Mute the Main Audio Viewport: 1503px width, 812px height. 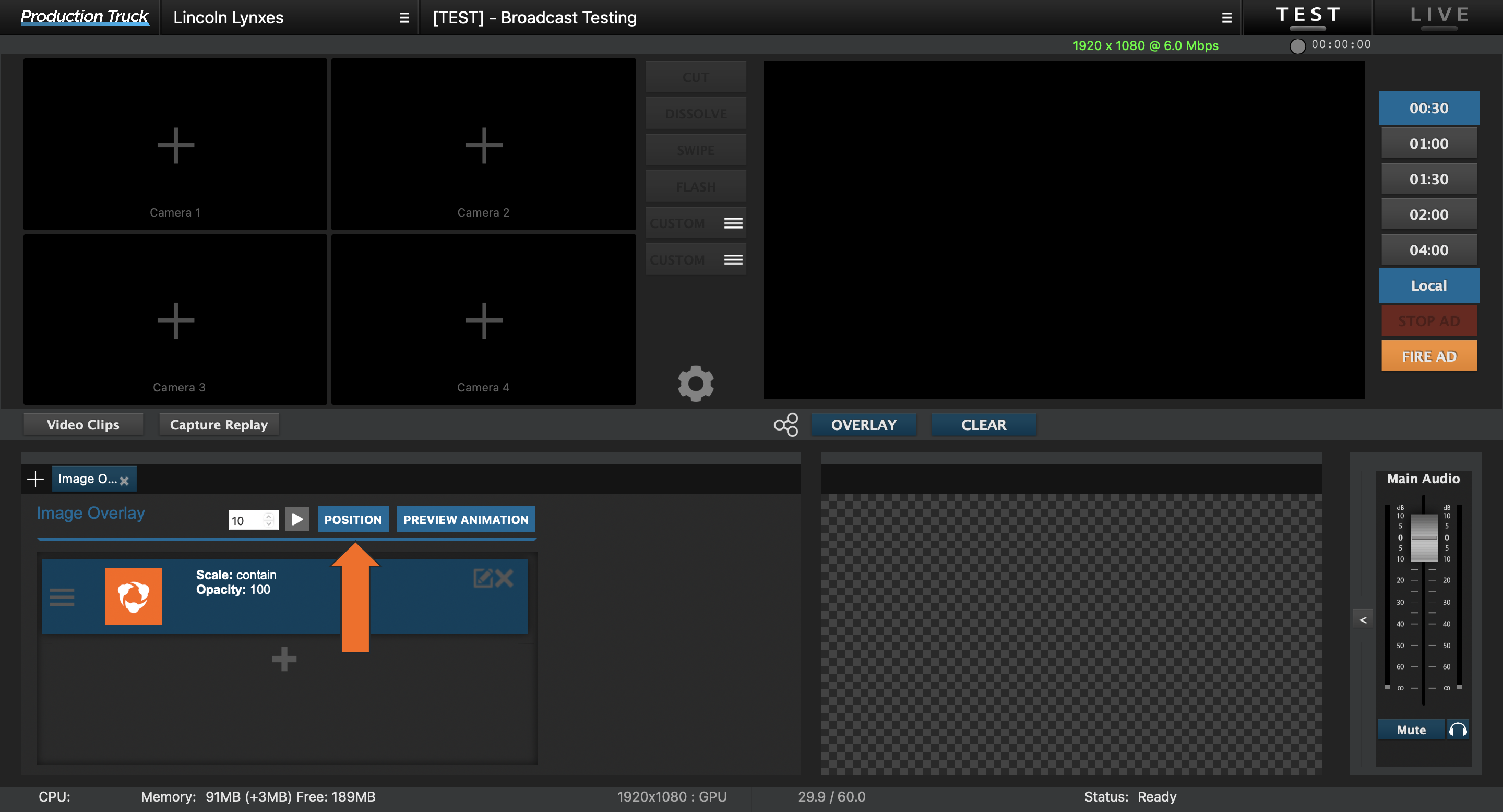(x=1411, y=729)
